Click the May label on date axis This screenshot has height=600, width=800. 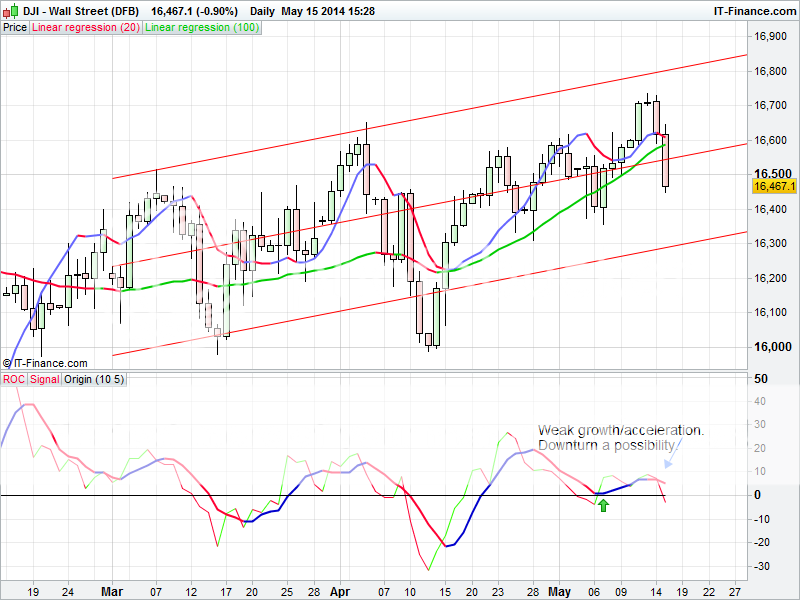tap(560, 591)
